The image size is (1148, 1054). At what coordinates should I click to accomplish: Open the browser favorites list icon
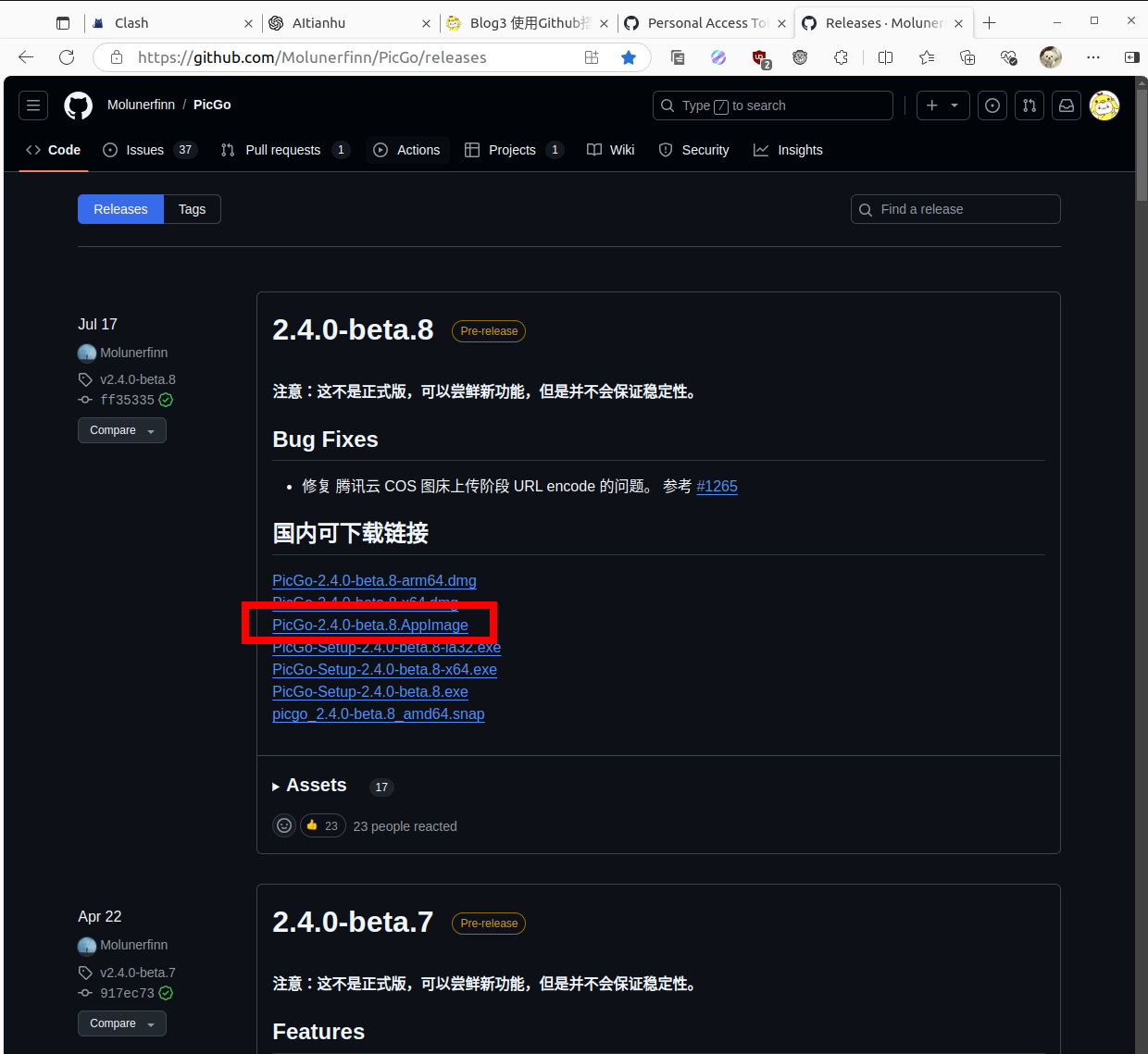point(927,57)
